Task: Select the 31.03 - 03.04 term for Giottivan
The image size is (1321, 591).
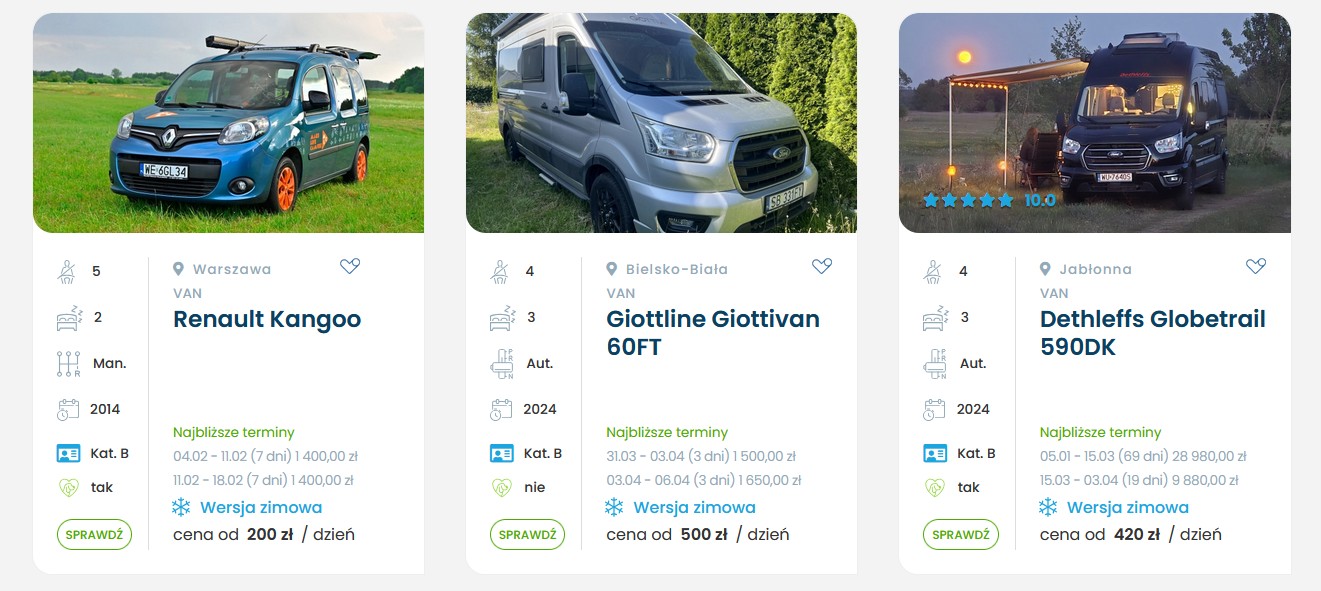Action: [701, 456]
